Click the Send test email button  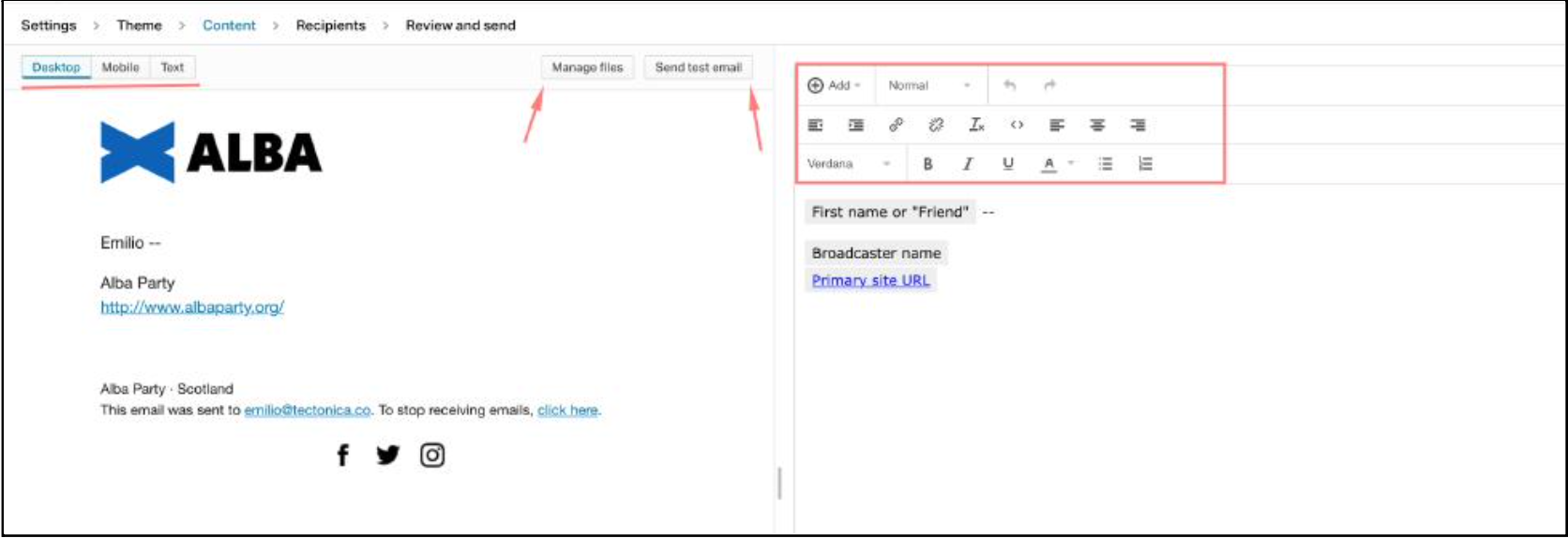click(x=698, y=67)
